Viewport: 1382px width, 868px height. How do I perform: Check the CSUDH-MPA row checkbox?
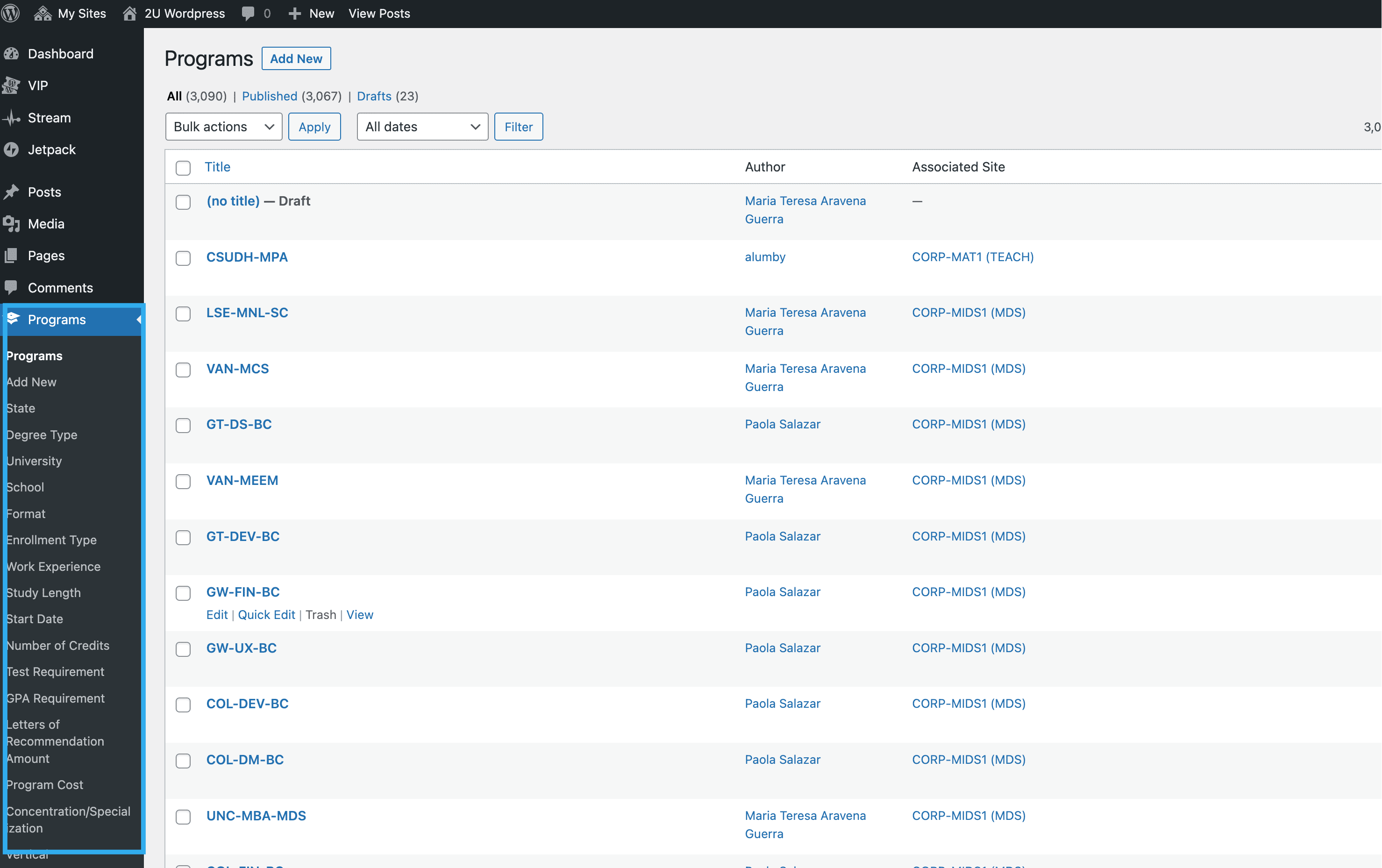point(183,258)
